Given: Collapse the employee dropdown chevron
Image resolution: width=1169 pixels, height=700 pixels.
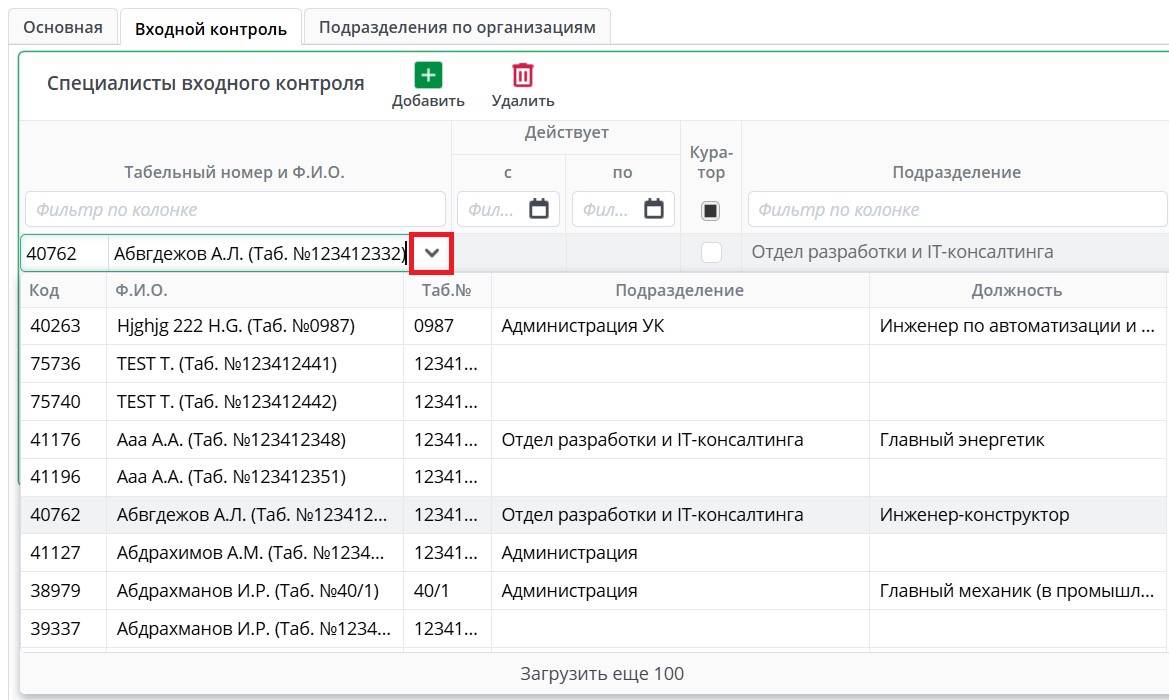Looking at the screenshot, I should [x=431, y=253].
